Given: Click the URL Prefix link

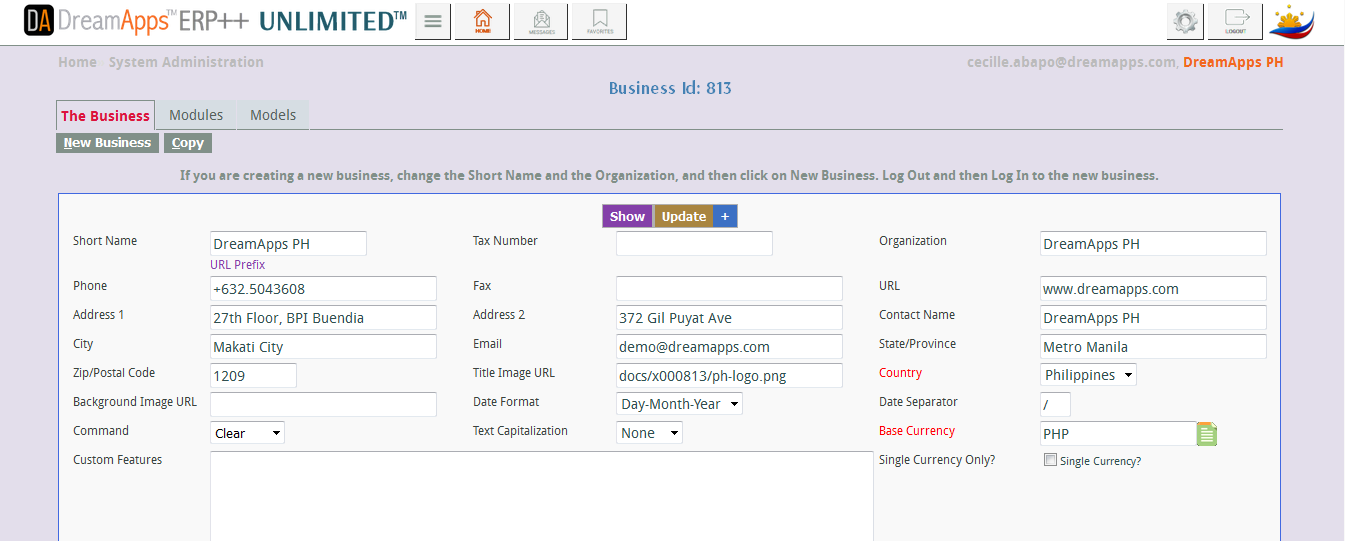Looking at the screenshot, I should (x=238, y=265).
